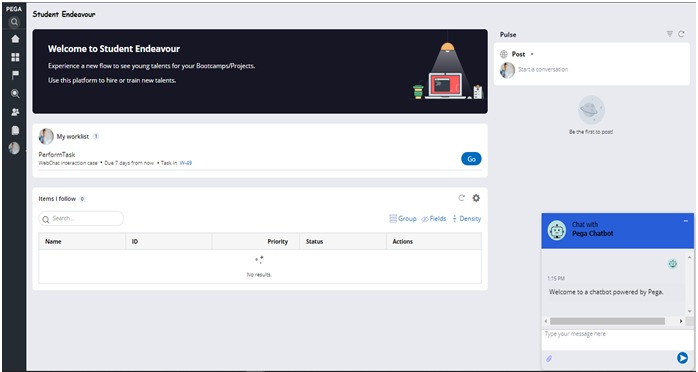This screenshot has width=698, height=372.
Task: Click Items I follow heading
Action: [x=57, y=199]
